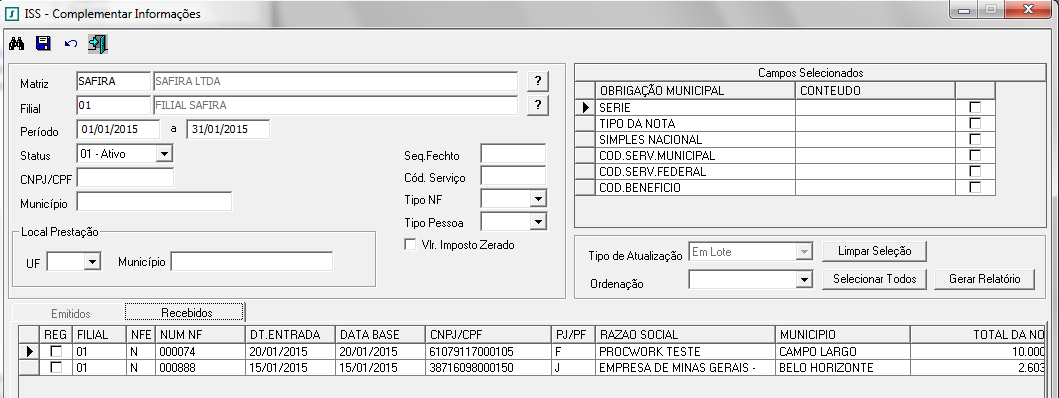Click the Seq.Fechto input field
Image resolution: width=1059 pixels, height=398 pixels.
[513, 154]
